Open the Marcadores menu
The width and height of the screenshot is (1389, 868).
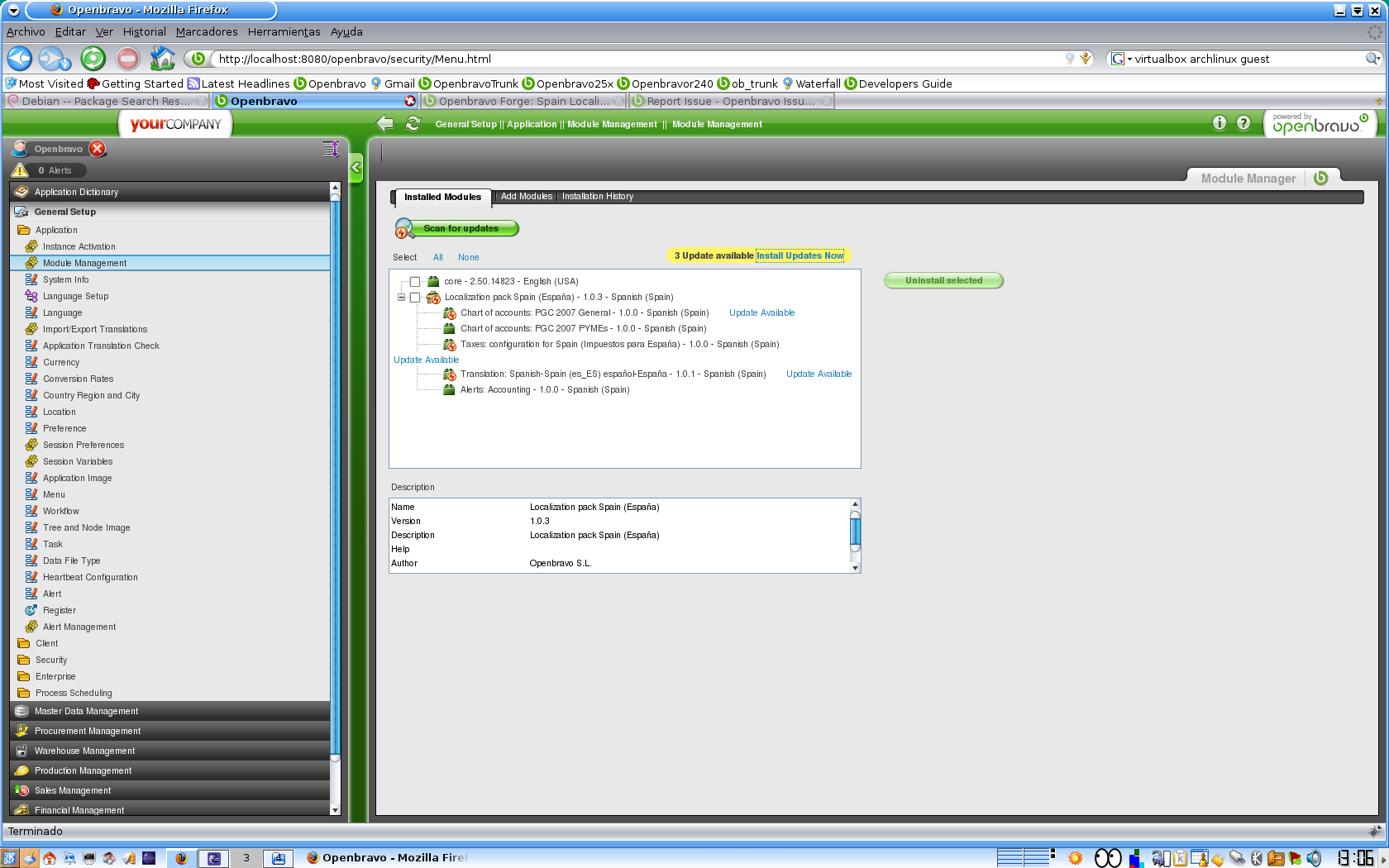coord(207,32)
